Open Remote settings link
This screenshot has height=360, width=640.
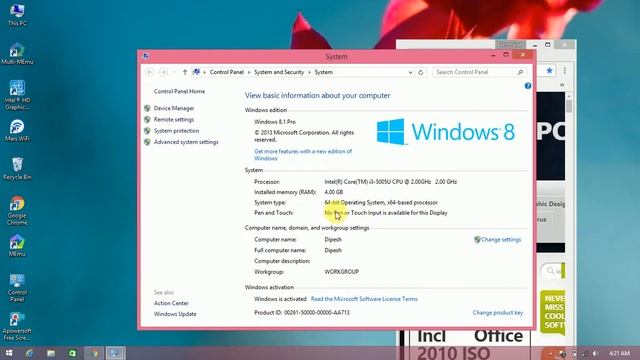pyautogui.click(x=174, y=120)
